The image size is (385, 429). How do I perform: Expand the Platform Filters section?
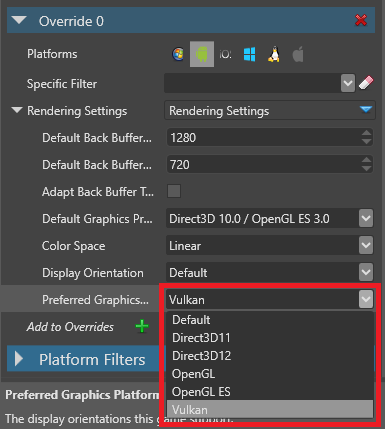19,359
